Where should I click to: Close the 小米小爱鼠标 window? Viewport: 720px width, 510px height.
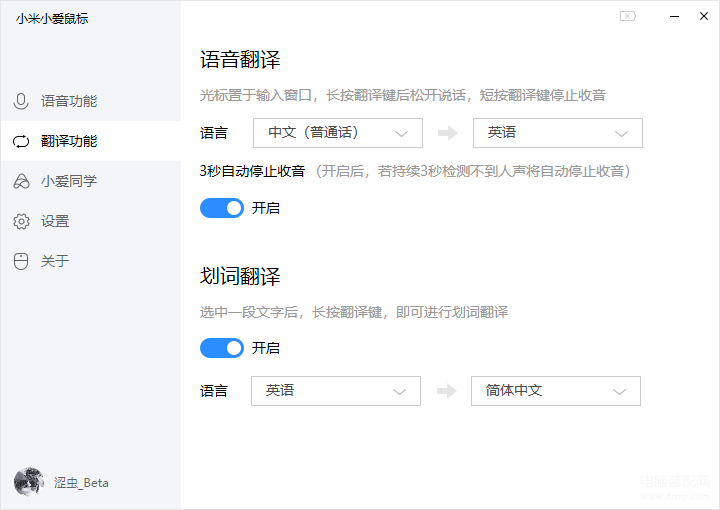tap(704, 16)
